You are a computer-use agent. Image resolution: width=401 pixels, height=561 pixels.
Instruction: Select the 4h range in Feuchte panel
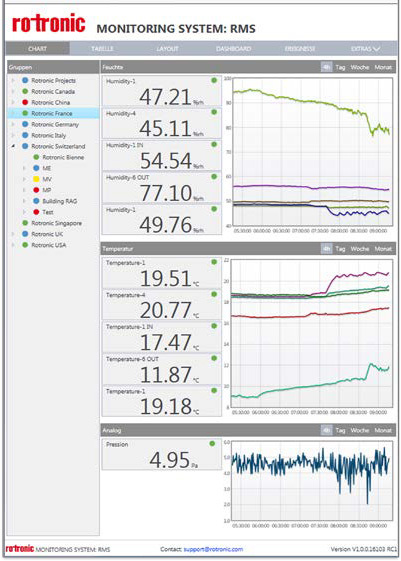[326, 67]
